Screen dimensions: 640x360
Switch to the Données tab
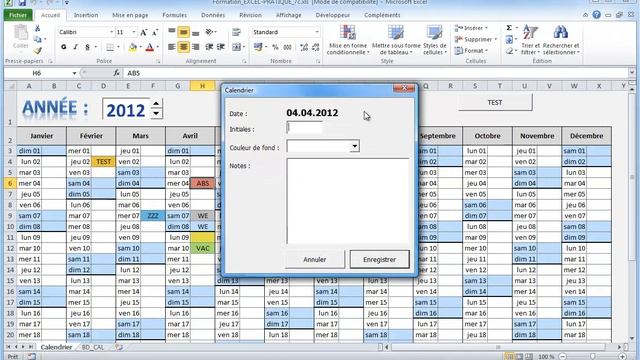(213, 15)
